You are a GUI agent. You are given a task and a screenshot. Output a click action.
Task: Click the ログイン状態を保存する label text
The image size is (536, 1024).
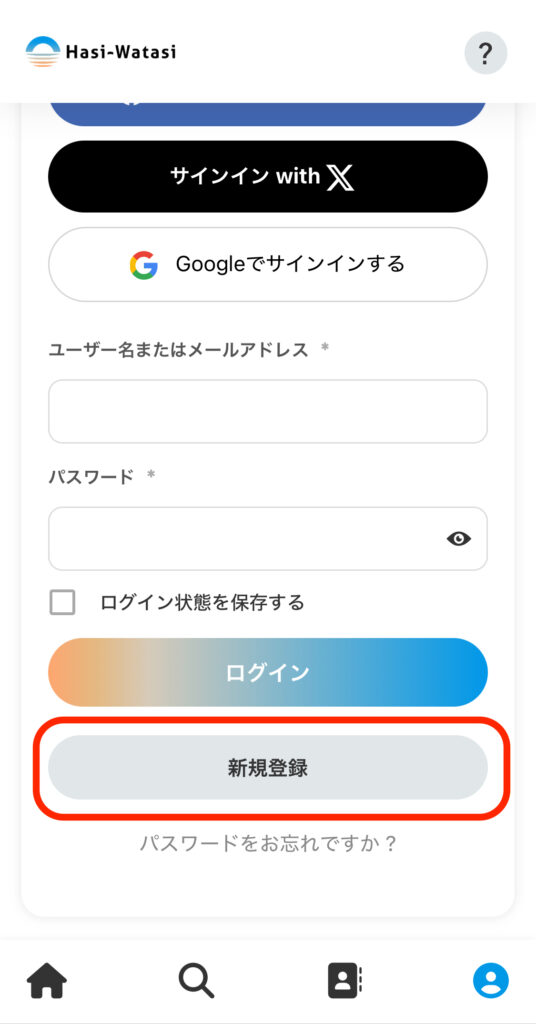click(x=202, y=602)
